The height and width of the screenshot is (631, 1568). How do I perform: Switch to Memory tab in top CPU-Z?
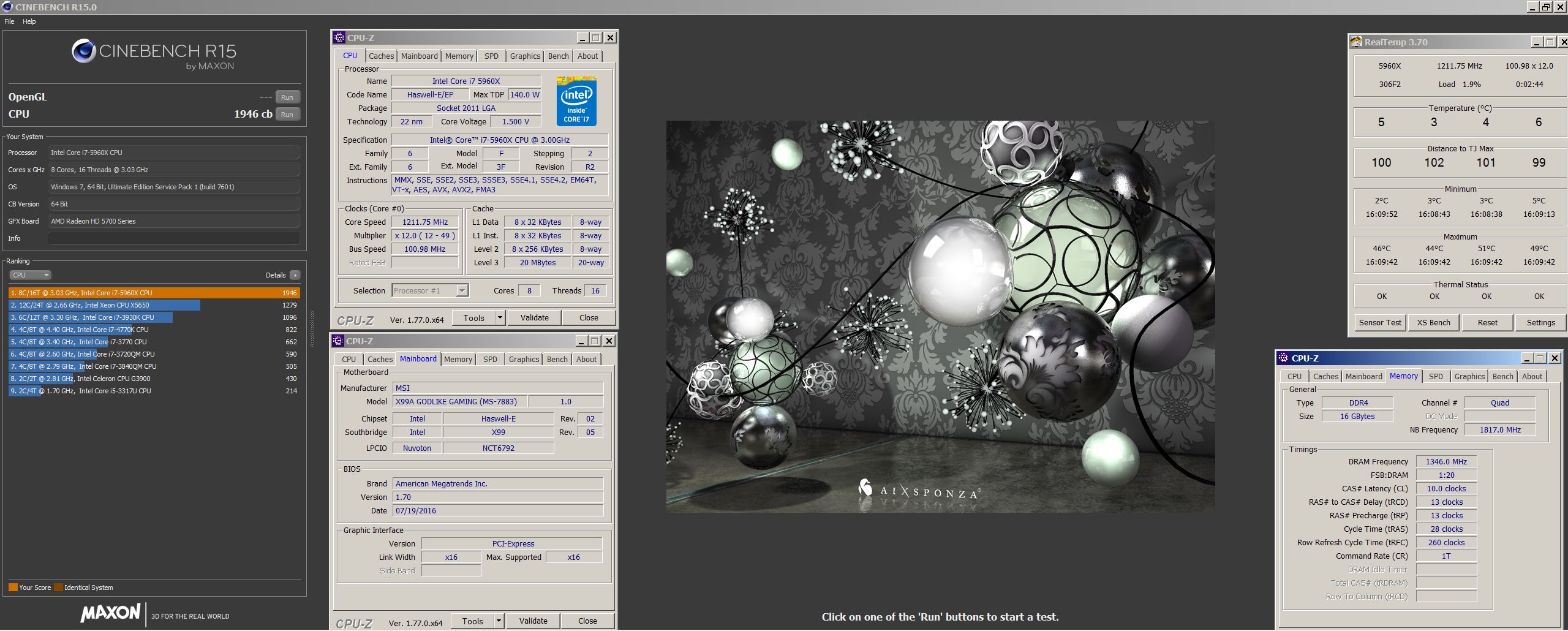(x=459, y=56)
